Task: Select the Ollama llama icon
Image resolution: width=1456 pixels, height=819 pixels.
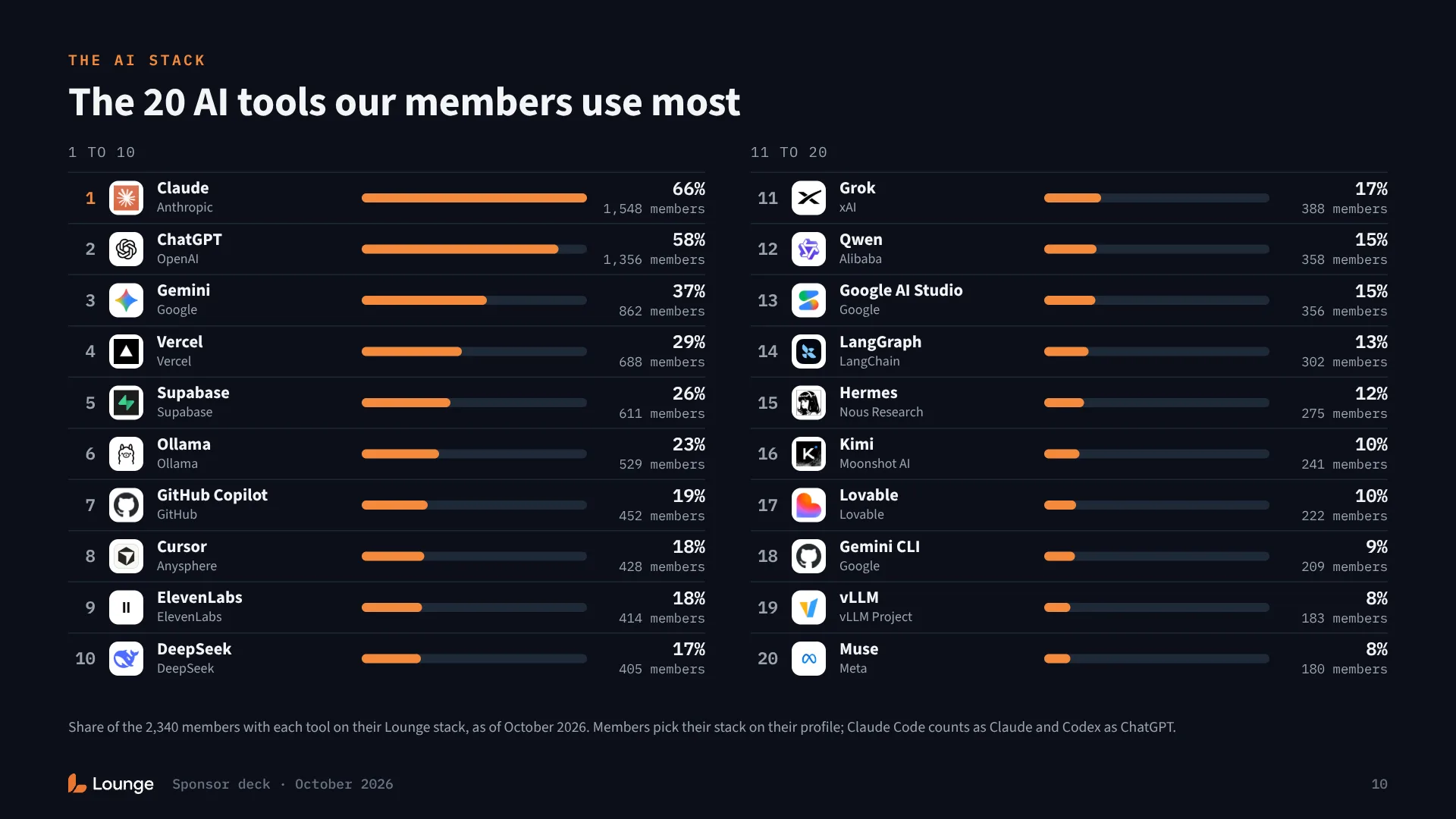Action: coord(126,453)
